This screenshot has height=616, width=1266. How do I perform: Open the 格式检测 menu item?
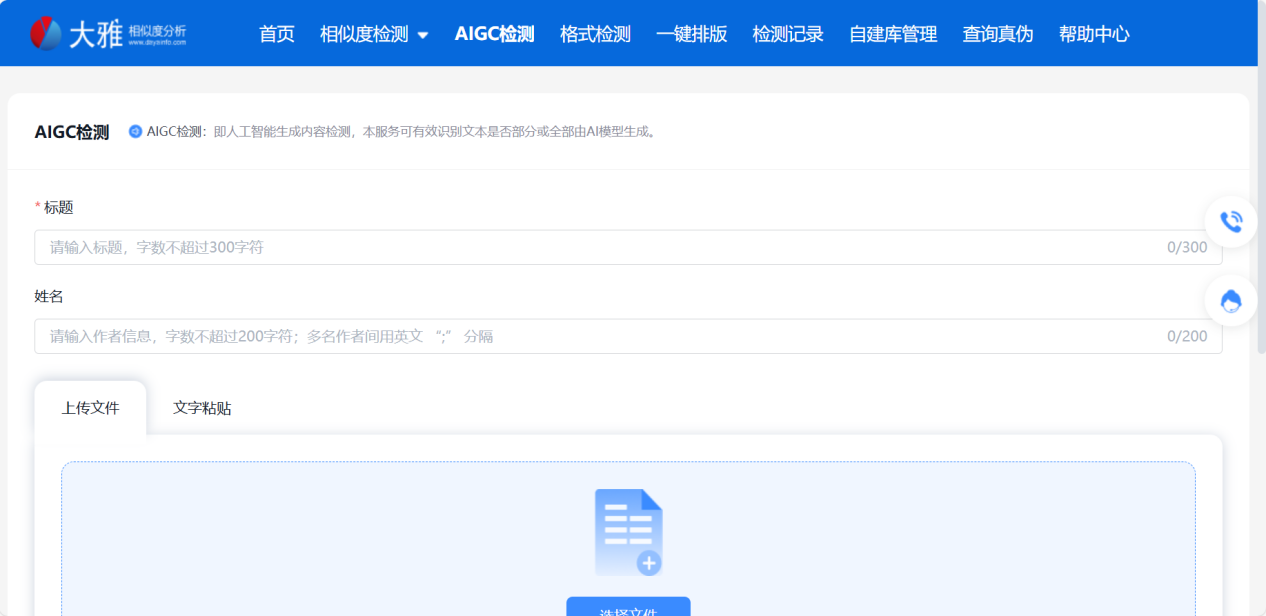[595, 34]
